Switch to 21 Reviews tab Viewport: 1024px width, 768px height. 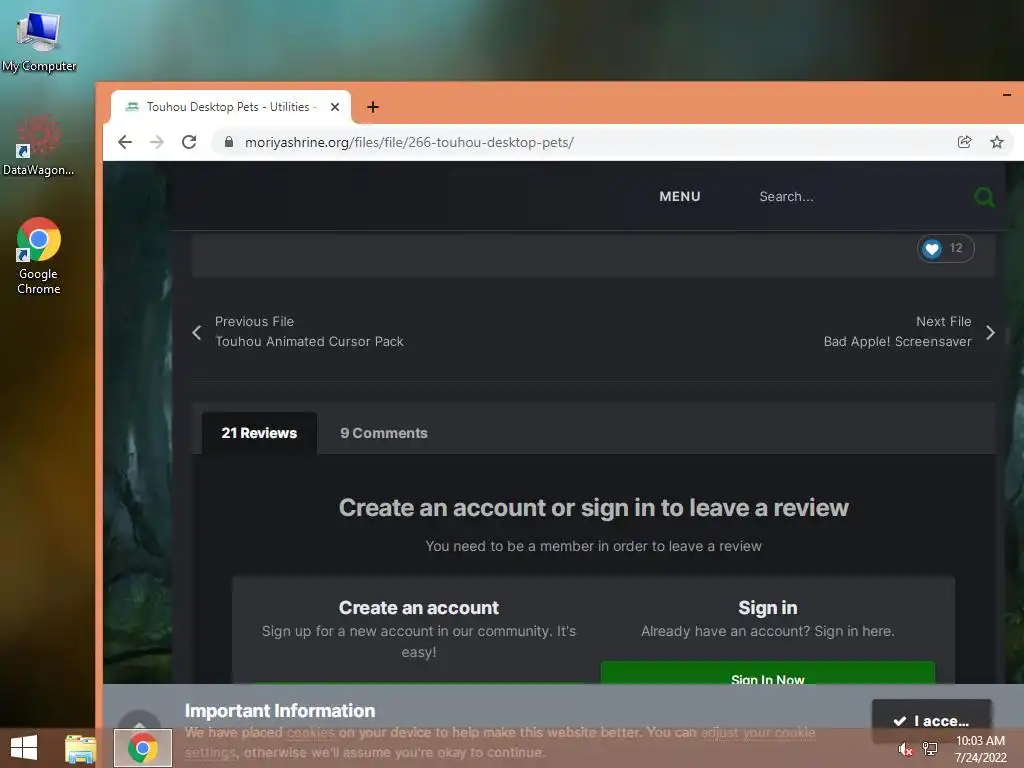pos(259,433)
